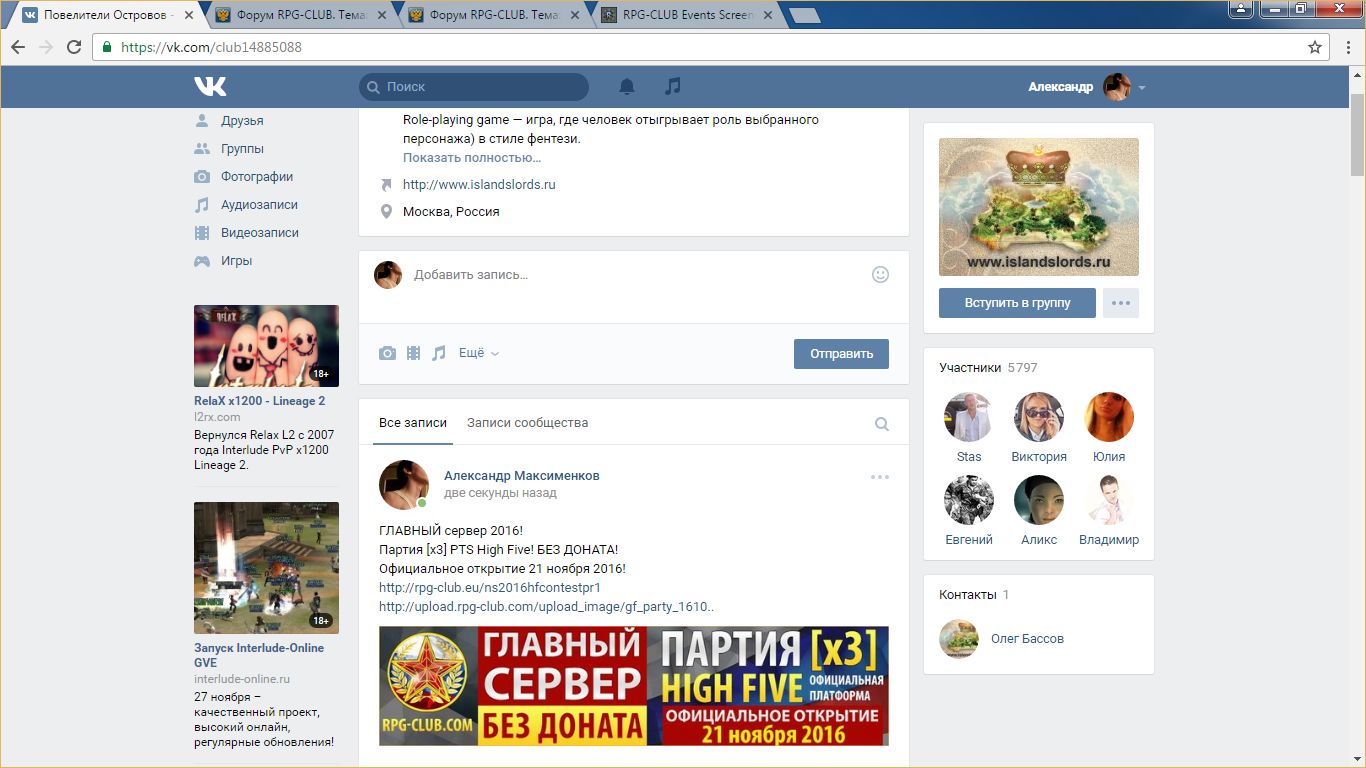This screenshot has width=1366, height=768.
Task: Click browser back arrow
Action: pos(17,47)
